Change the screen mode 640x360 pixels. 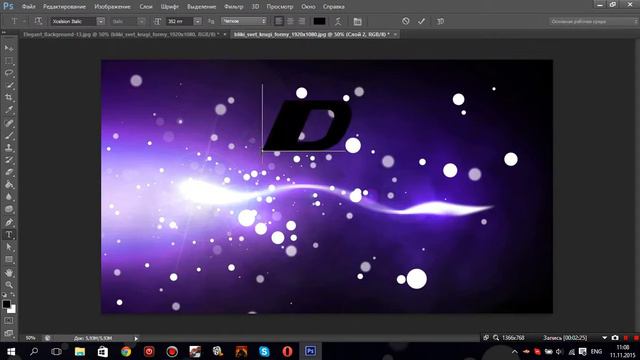coord(9,333)
